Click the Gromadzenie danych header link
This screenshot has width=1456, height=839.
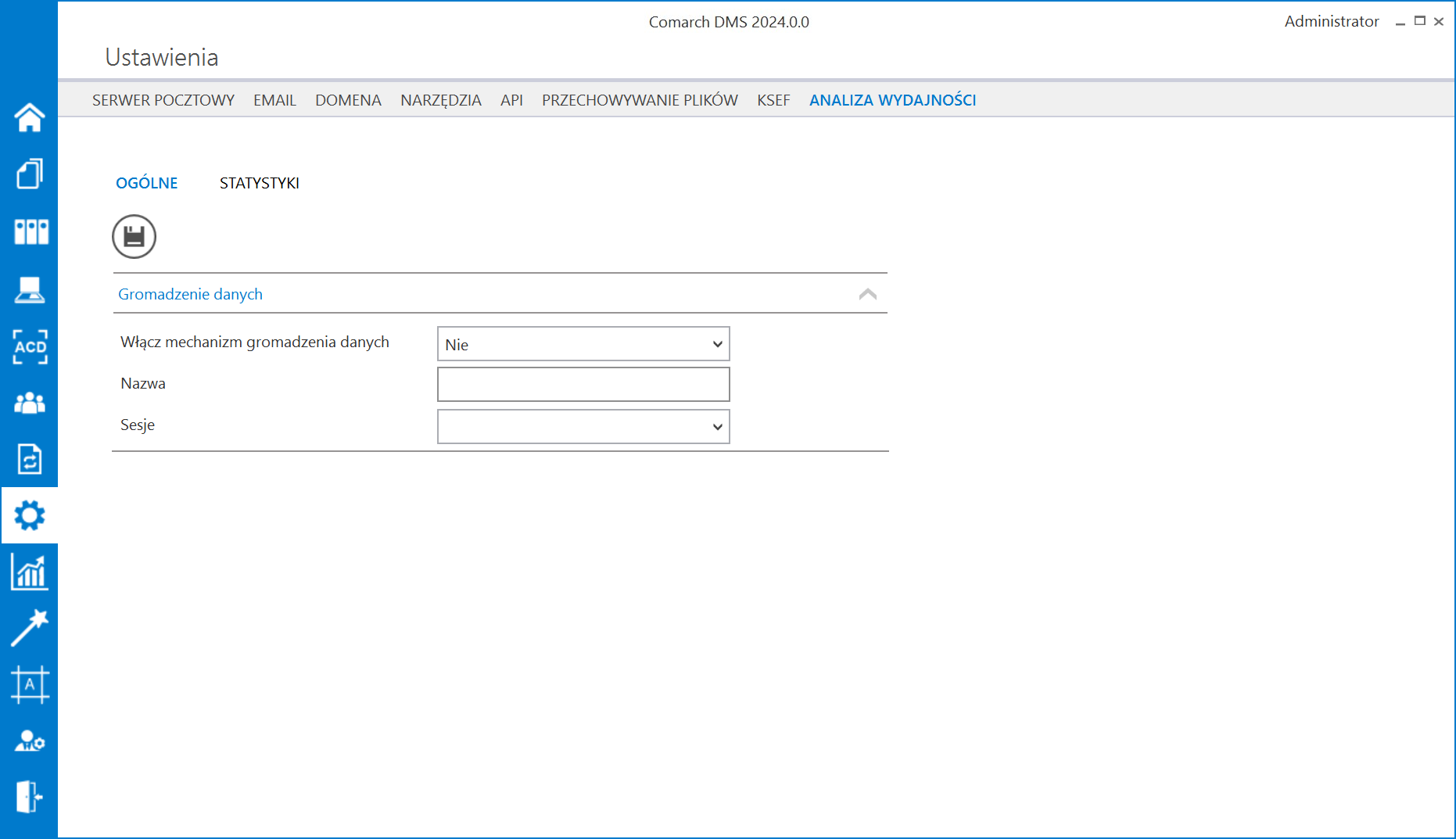190,294
